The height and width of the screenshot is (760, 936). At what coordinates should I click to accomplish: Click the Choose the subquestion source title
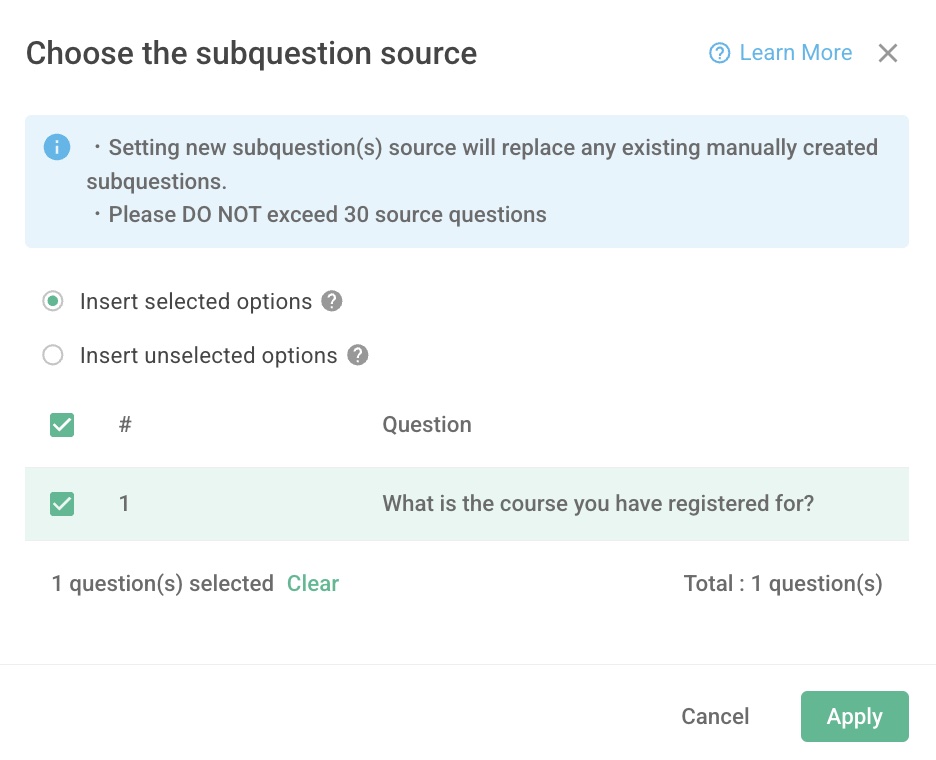(252, 53)
